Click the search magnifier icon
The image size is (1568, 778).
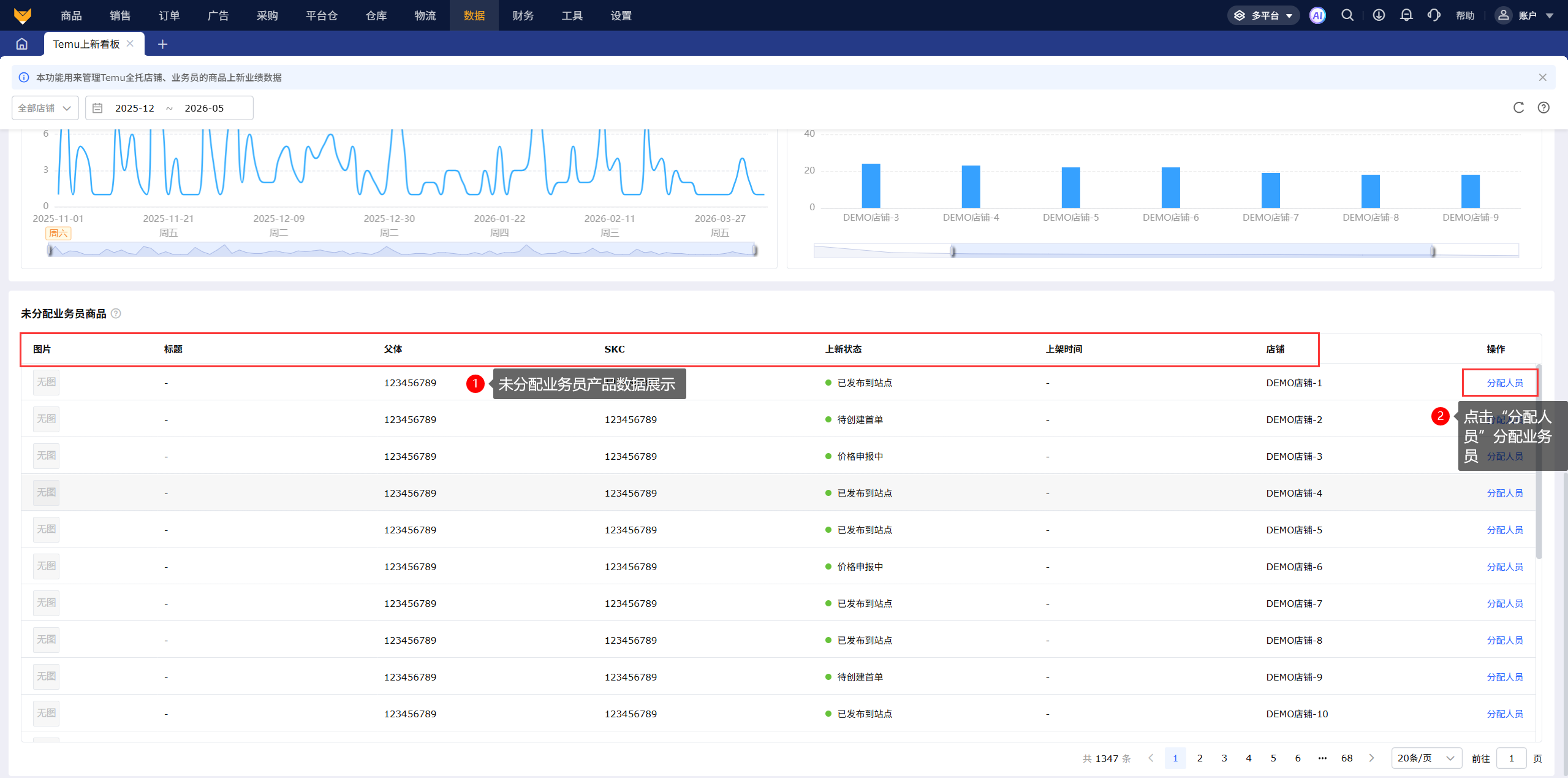(x=1347, y=15)
